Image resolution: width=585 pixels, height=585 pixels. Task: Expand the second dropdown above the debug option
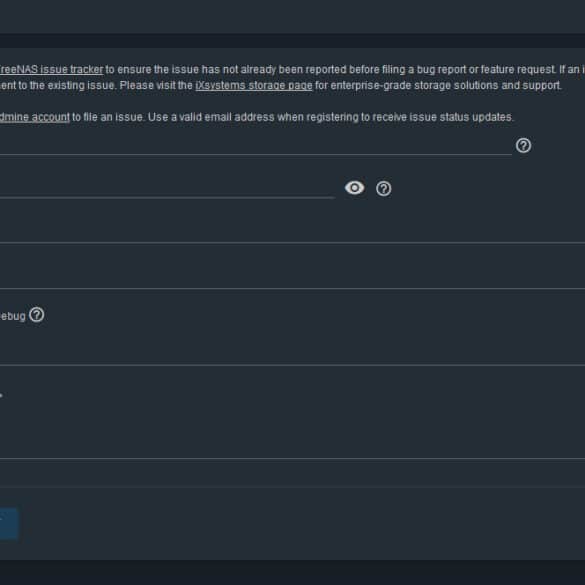(292, 278)
